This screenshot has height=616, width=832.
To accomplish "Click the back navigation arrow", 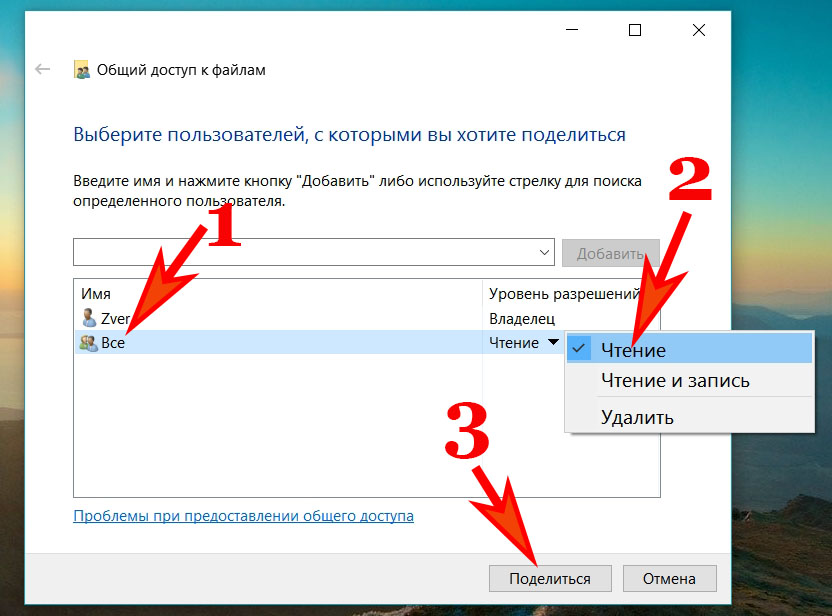I will point(40,68).
